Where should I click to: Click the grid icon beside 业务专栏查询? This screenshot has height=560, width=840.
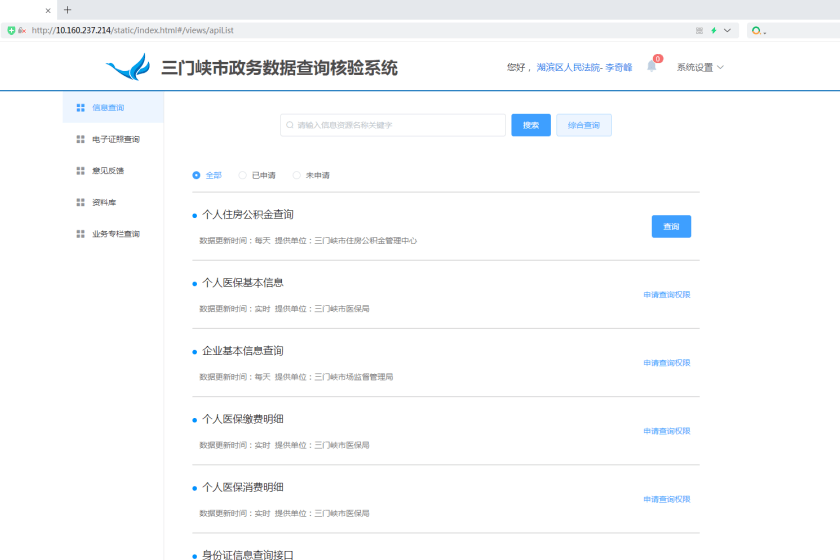click(81, 234)
